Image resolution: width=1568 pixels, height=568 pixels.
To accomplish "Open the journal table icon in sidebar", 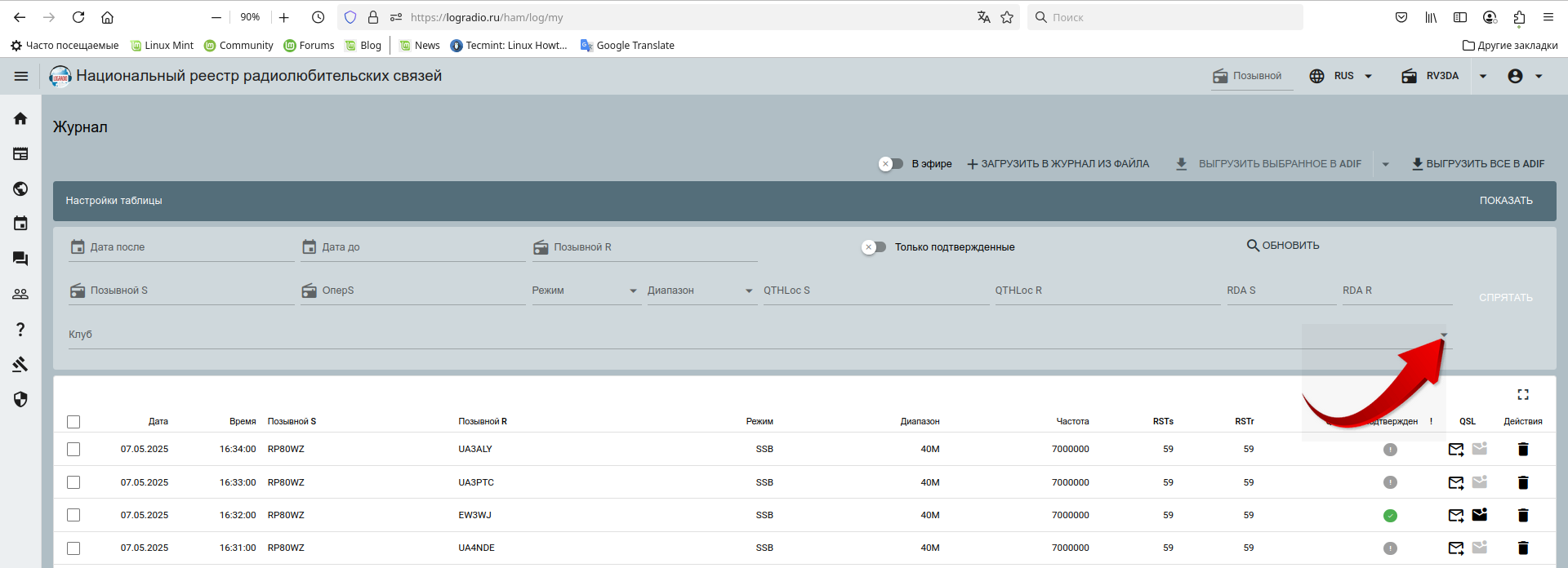I will click(20, 153).
